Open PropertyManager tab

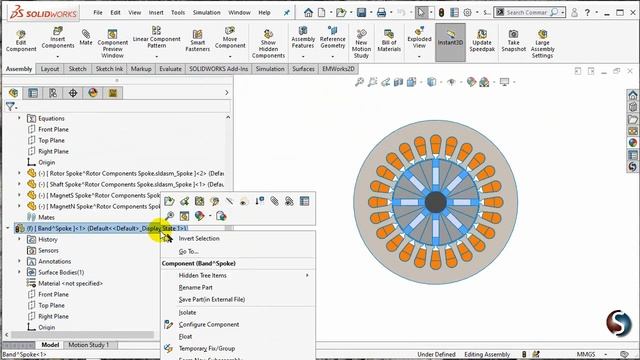click(33, 93)
